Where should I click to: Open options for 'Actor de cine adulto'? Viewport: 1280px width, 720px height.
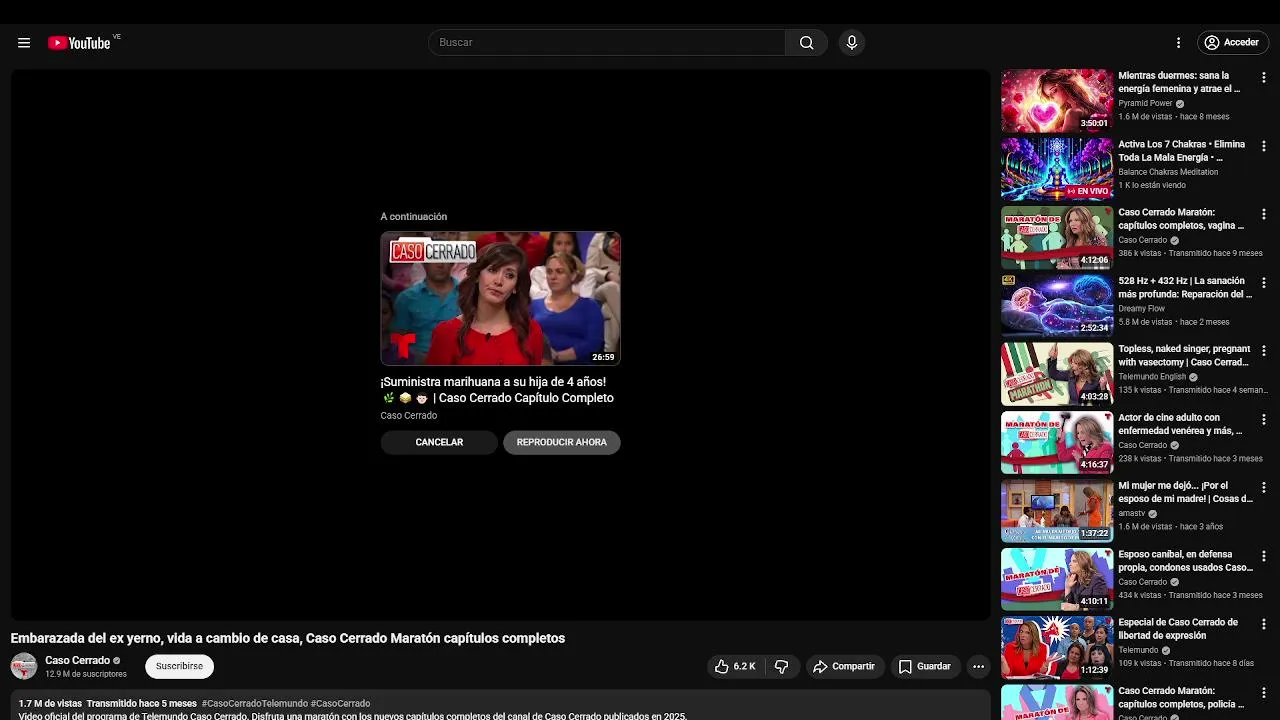pyautogui.click(x=1264, y=419)
